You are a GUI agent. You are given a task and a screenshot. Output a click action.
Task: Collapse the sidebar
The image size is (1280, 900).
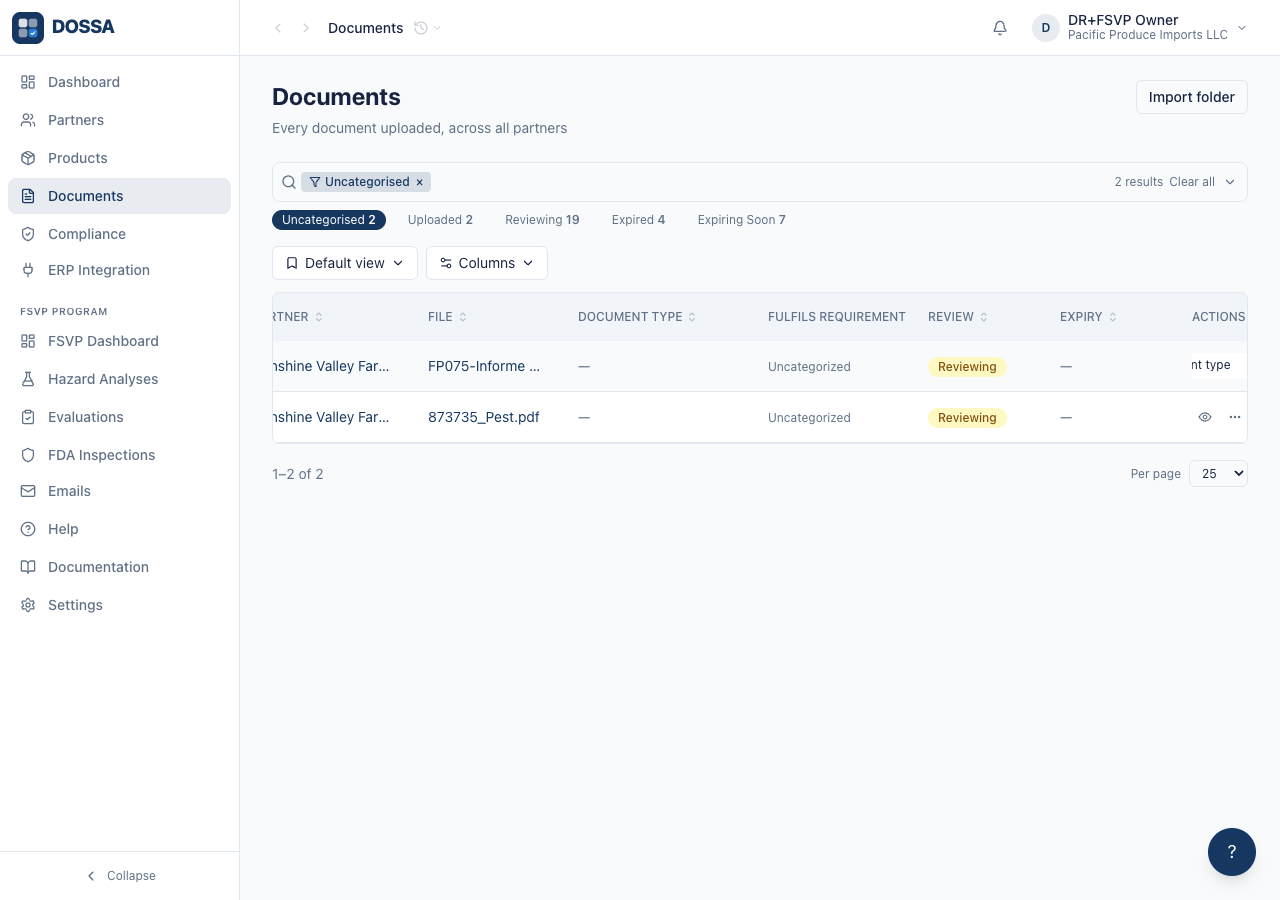tap(120, 876)
